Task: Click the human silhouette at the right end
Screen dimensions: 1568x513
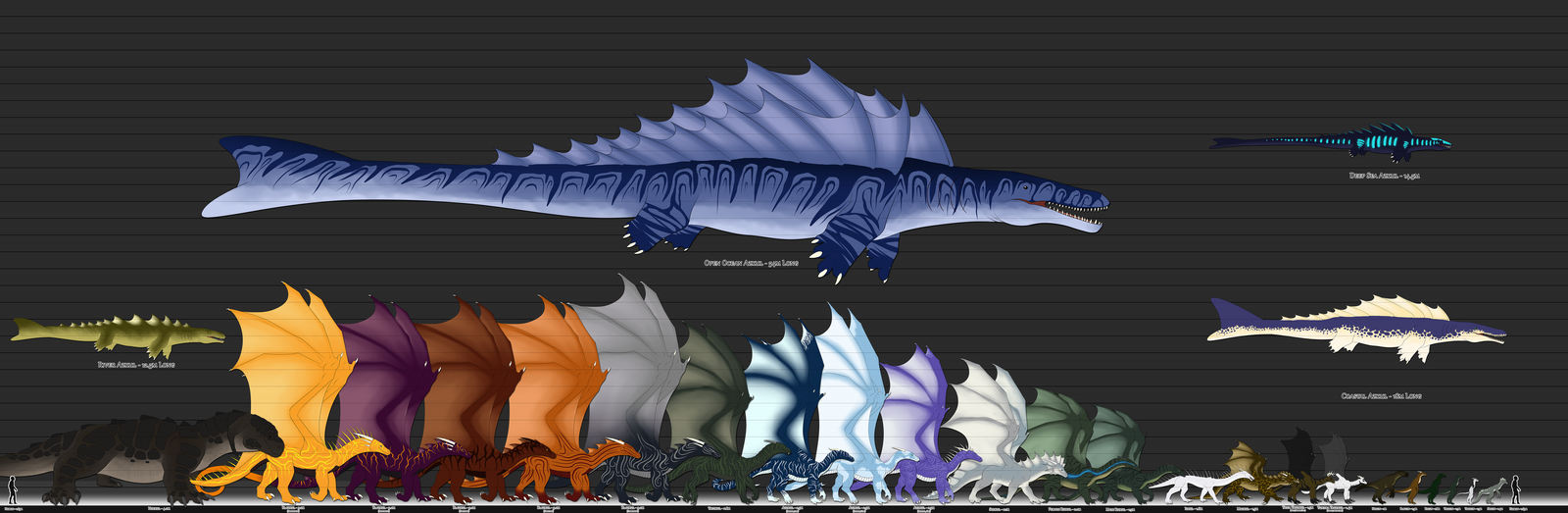Action: pyautogui.click(x=1515, y=487)
